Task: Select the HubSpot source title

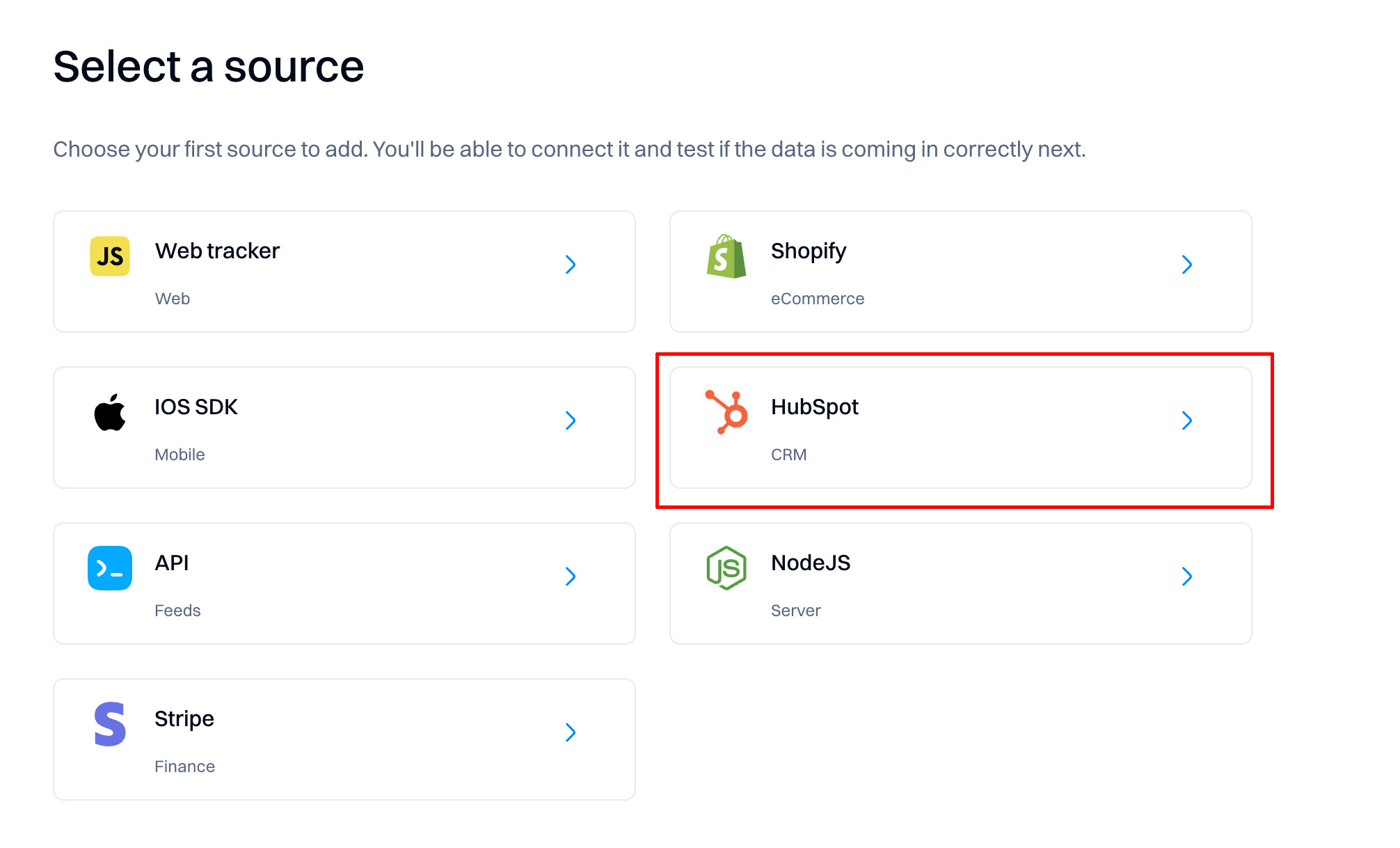Action: pos(815,407)
